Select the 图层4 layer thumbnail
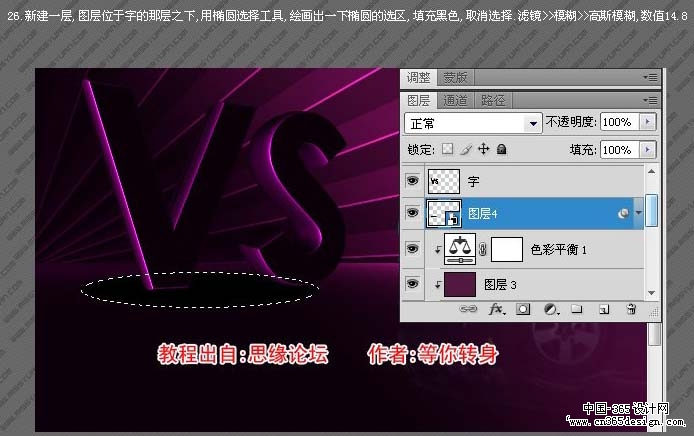This screenshot has width=694, height=436. point(444,213)
